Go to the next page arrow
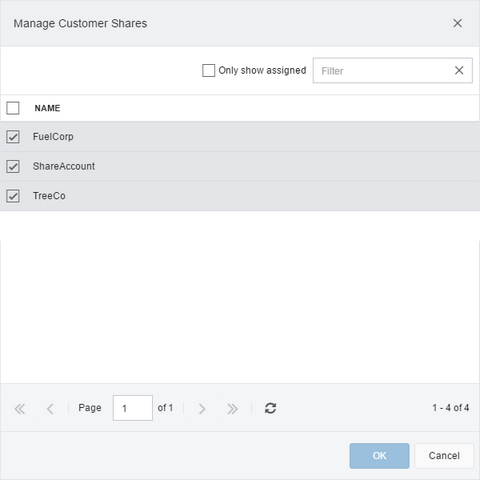480x480 pixels. click(202, 409)
